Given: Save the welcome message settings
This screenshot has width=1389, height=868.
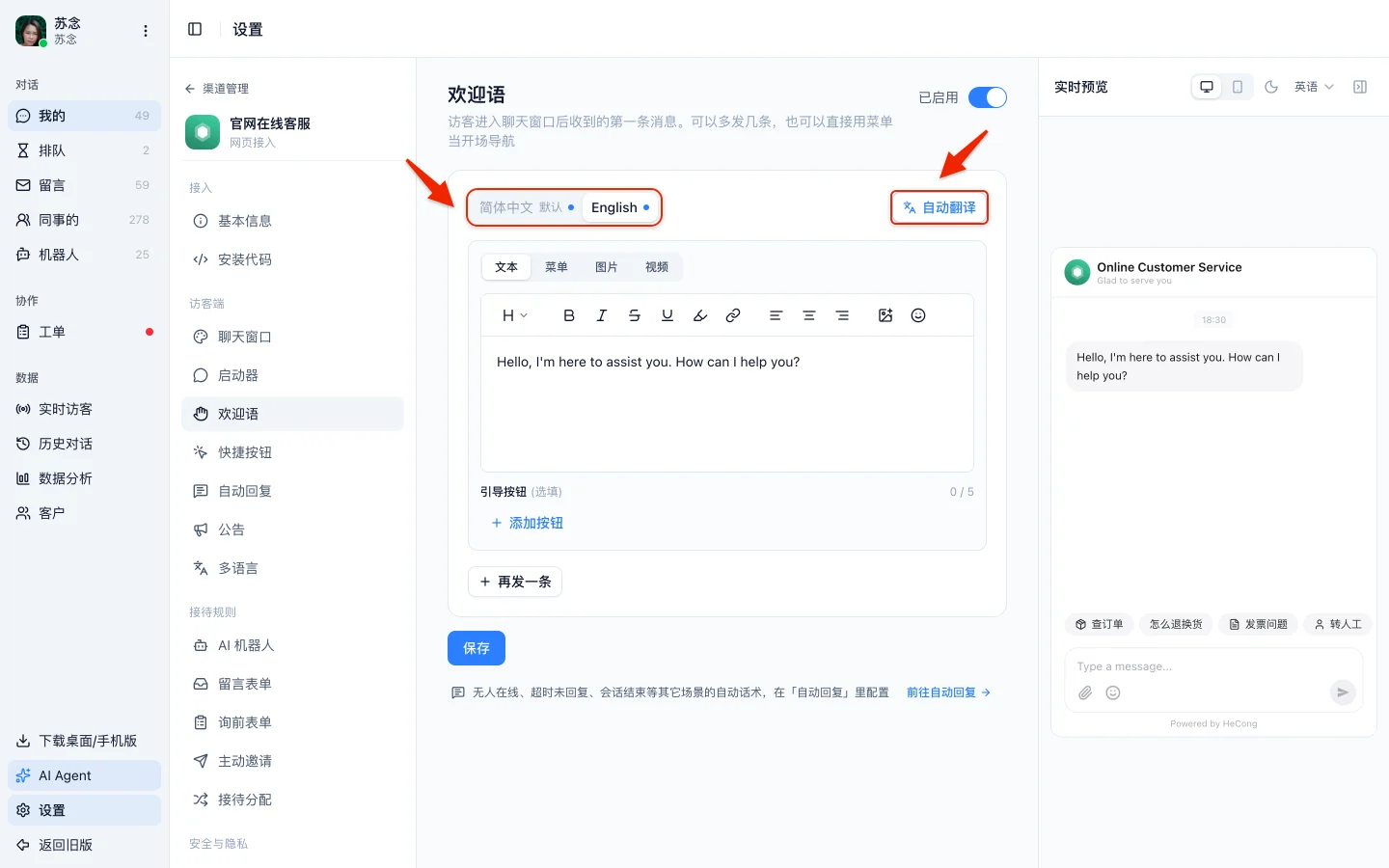Looking at the screenshot, I should pyautogui.click(x=477, y=648).
